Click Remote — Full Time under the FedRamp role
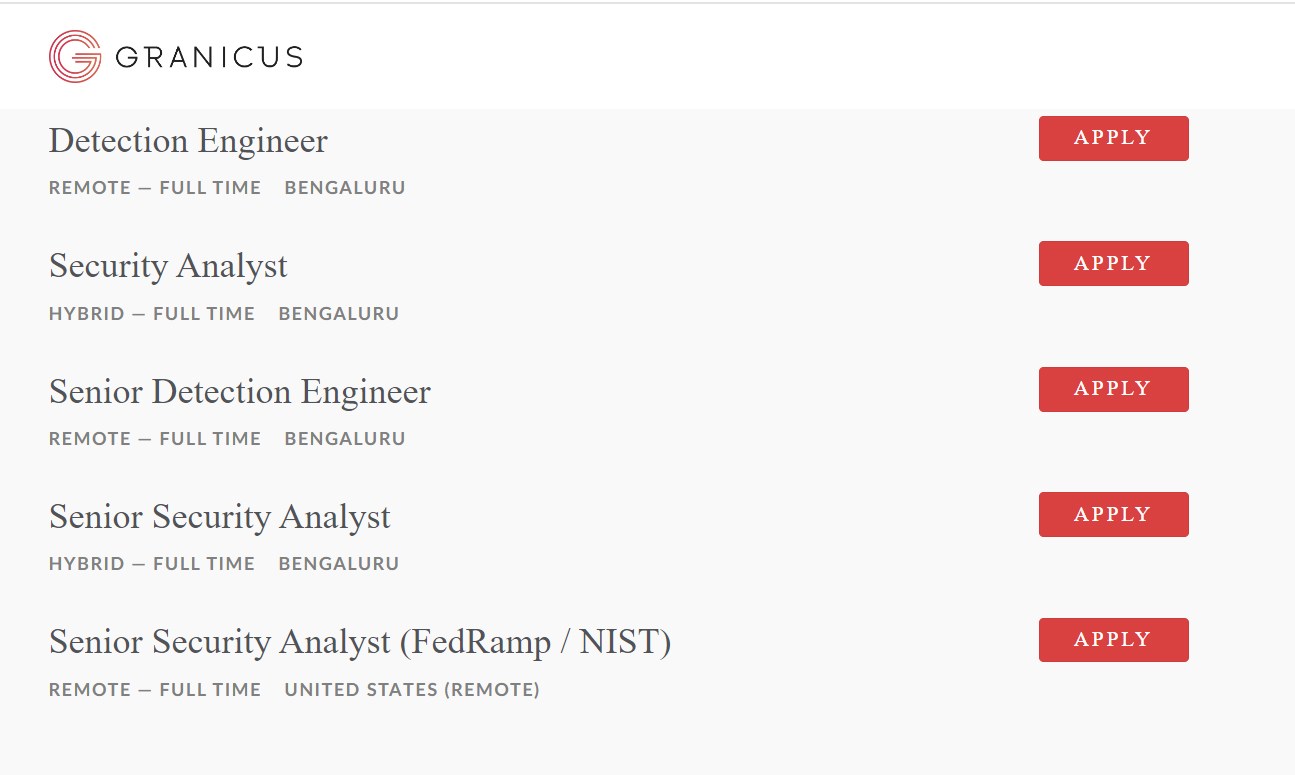Viewport: 1295px width, 775px height. pos(155,690)
